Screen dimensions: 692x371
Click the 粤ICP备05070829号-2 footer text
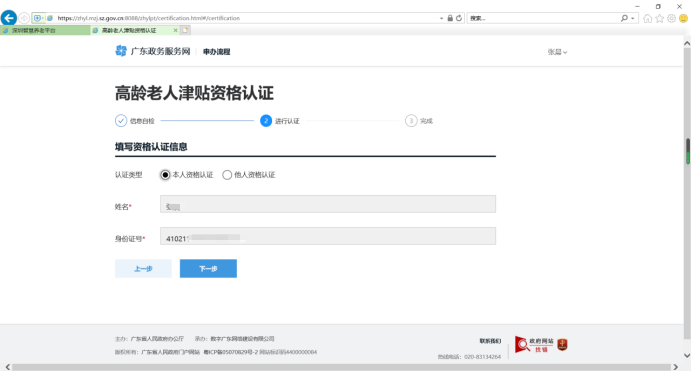[x=231, y=352]
